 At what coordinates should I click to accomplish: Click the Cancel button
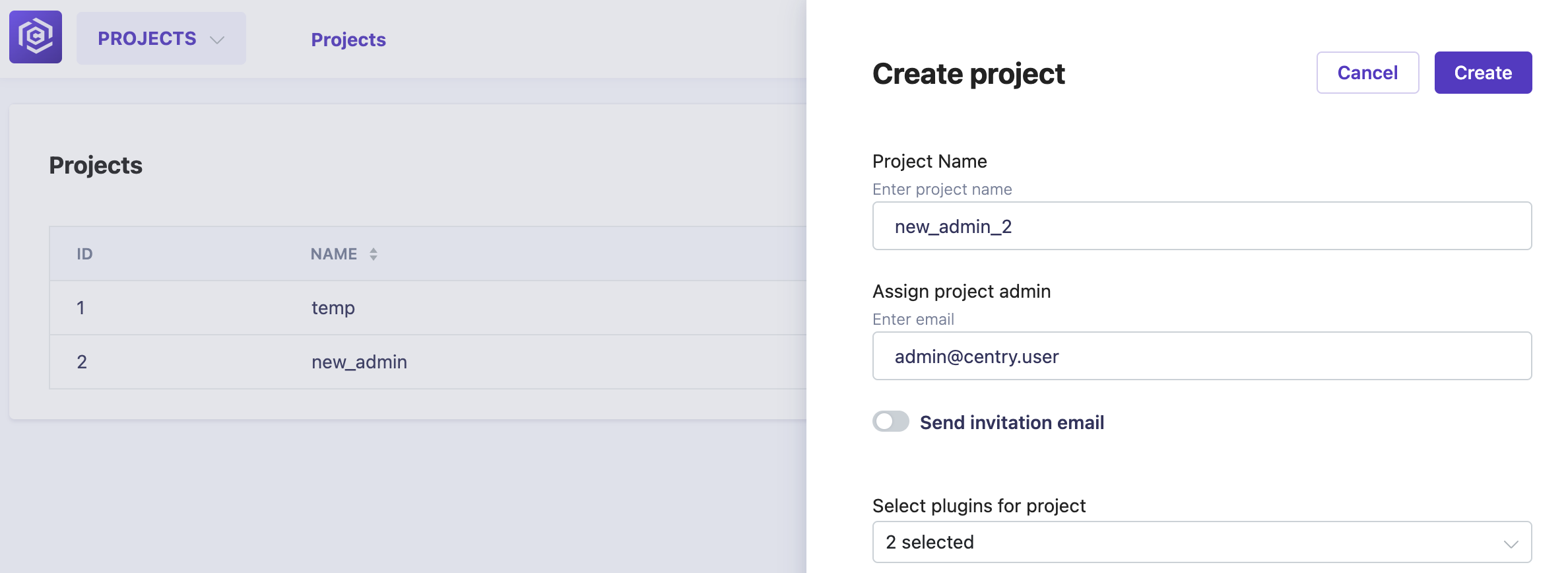click(1367, 73)
